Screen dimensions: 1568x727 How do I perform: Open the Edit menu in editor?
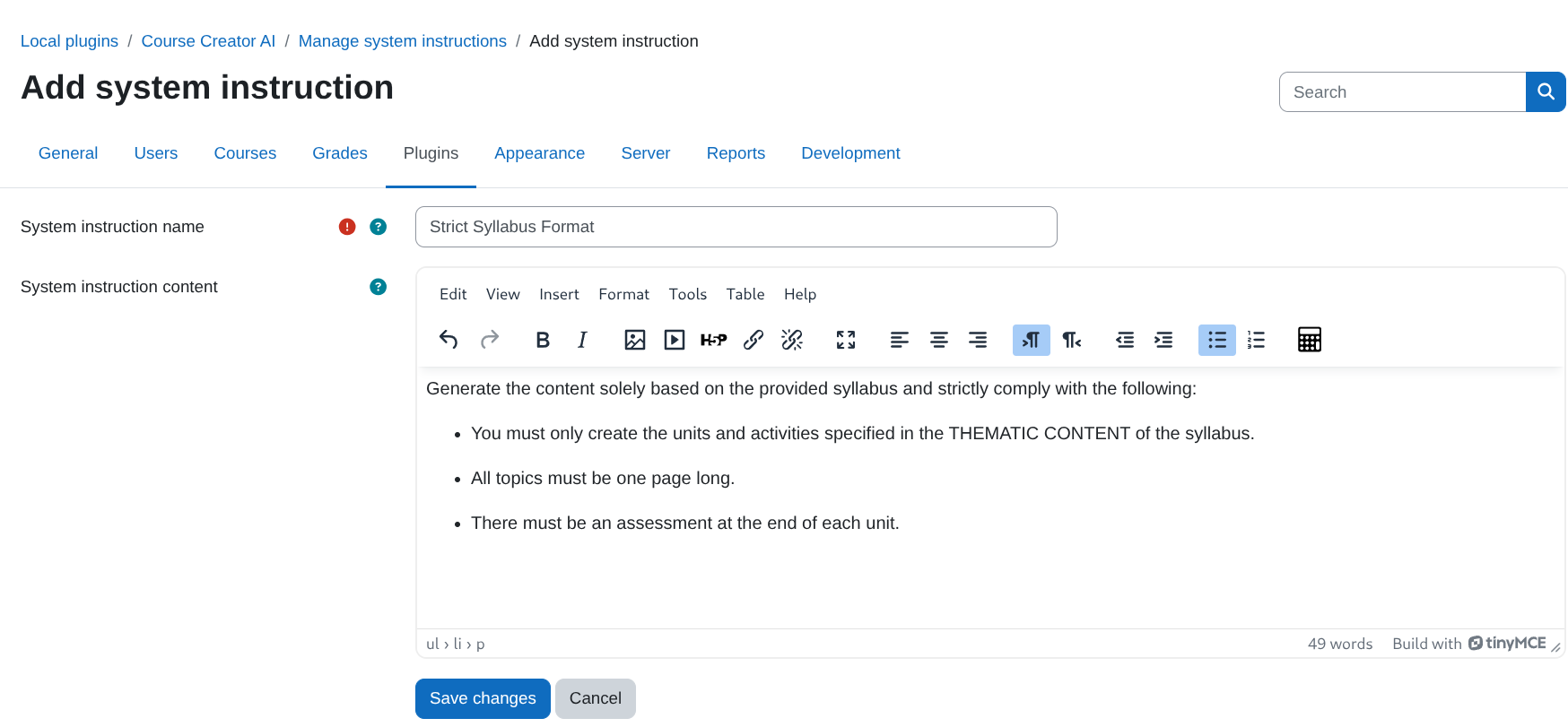pos(453,294)
